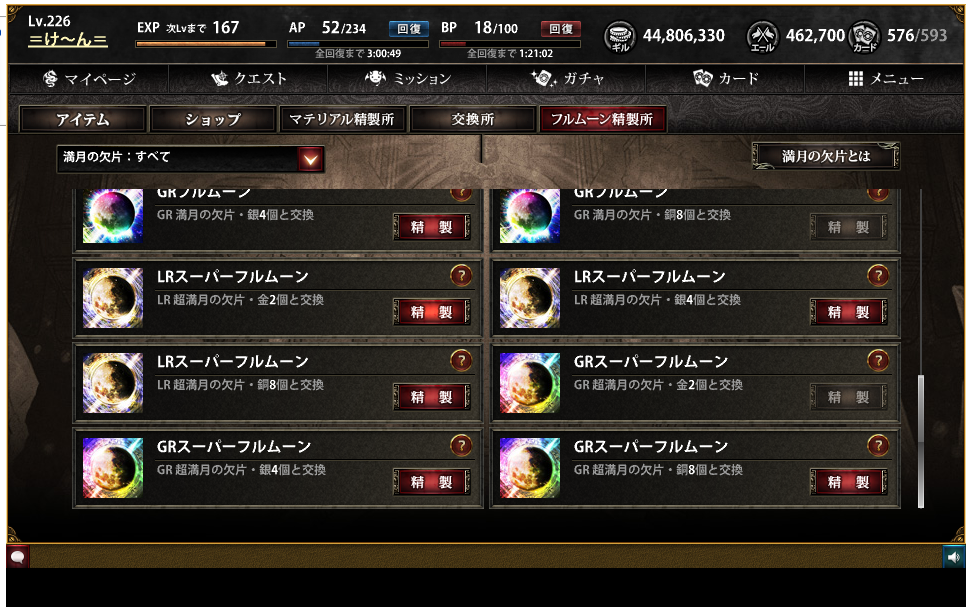Click GRスーパーフルムーン thumbnail for 金2個 exchange

click(x=530, y=383)
